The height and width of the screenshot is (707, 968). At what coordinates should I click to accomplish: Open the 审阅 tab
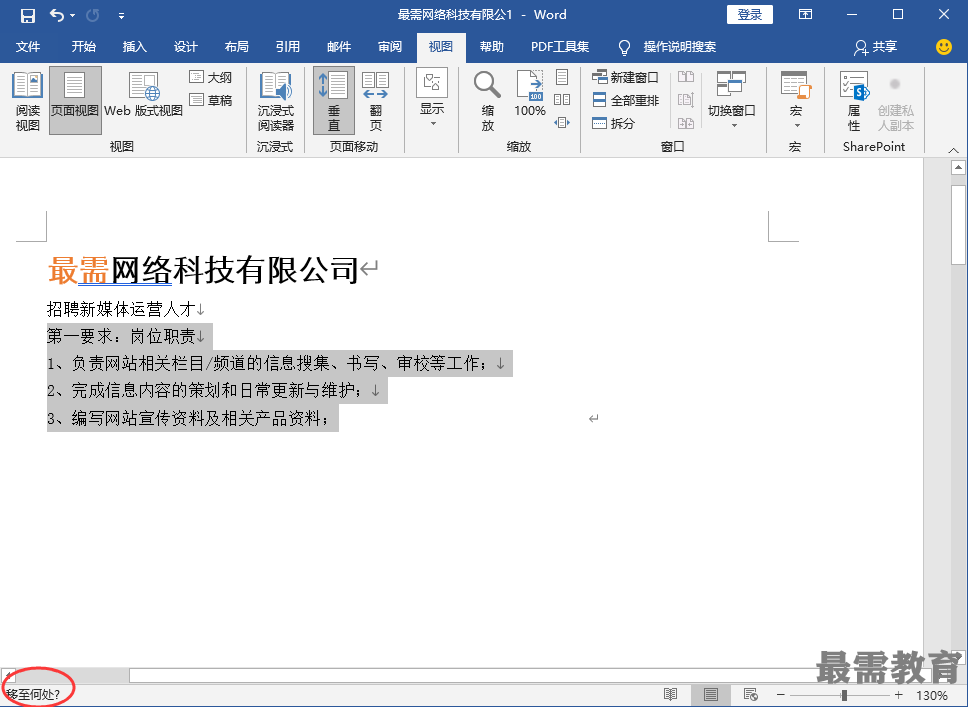pos(390,47)
